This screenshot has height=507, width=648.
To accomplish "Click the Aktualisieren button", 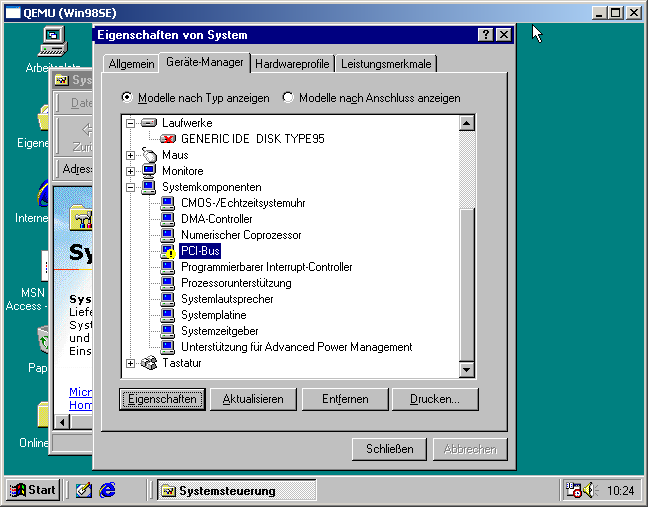I will [253, 399].
